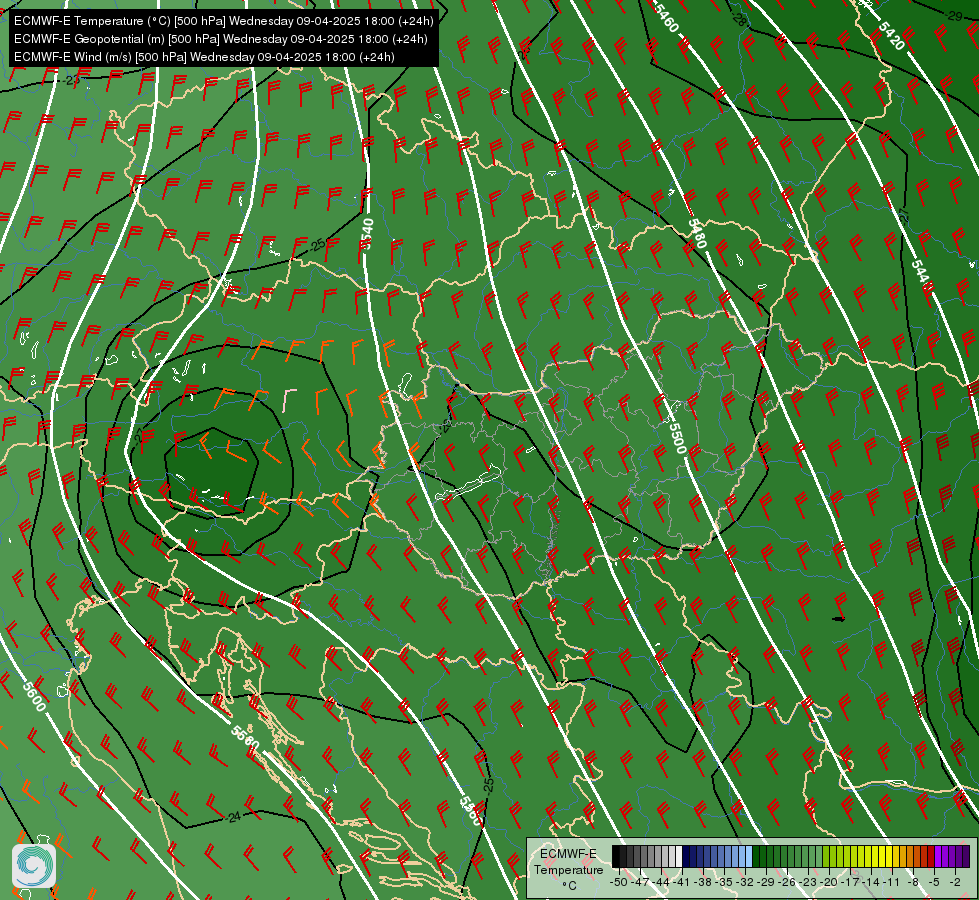The height and width of the screenshot is (900, 979).
Task: Click the 5500 geopotential contour label
Action: pos(677,437)
